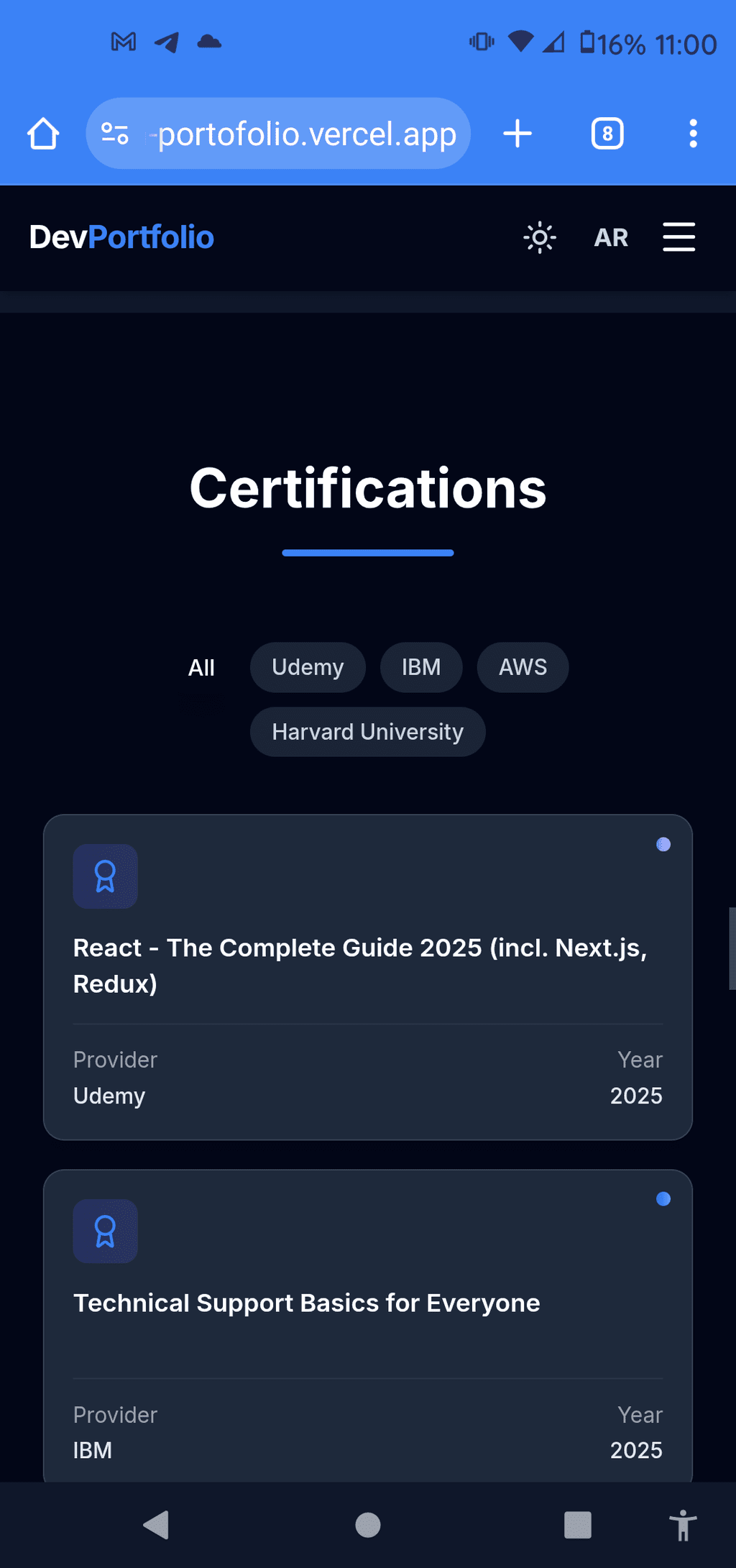The image size is (736, 1568).
Task: Open site settings icon in address bar
Action: pos(115,134)
